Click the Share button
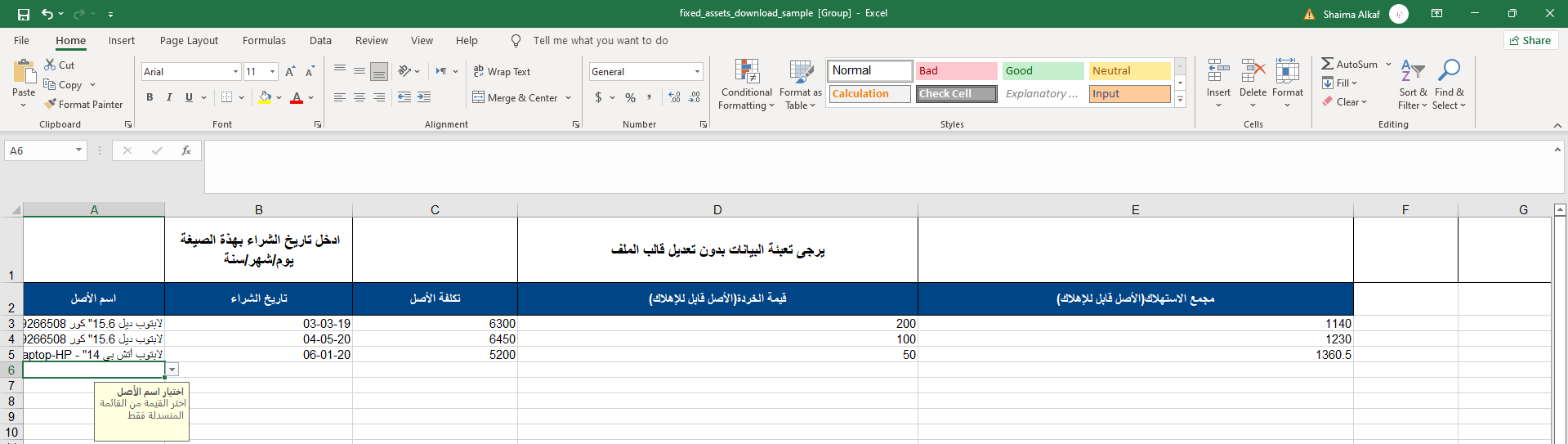The image size is (1568, 444). 1530,40
